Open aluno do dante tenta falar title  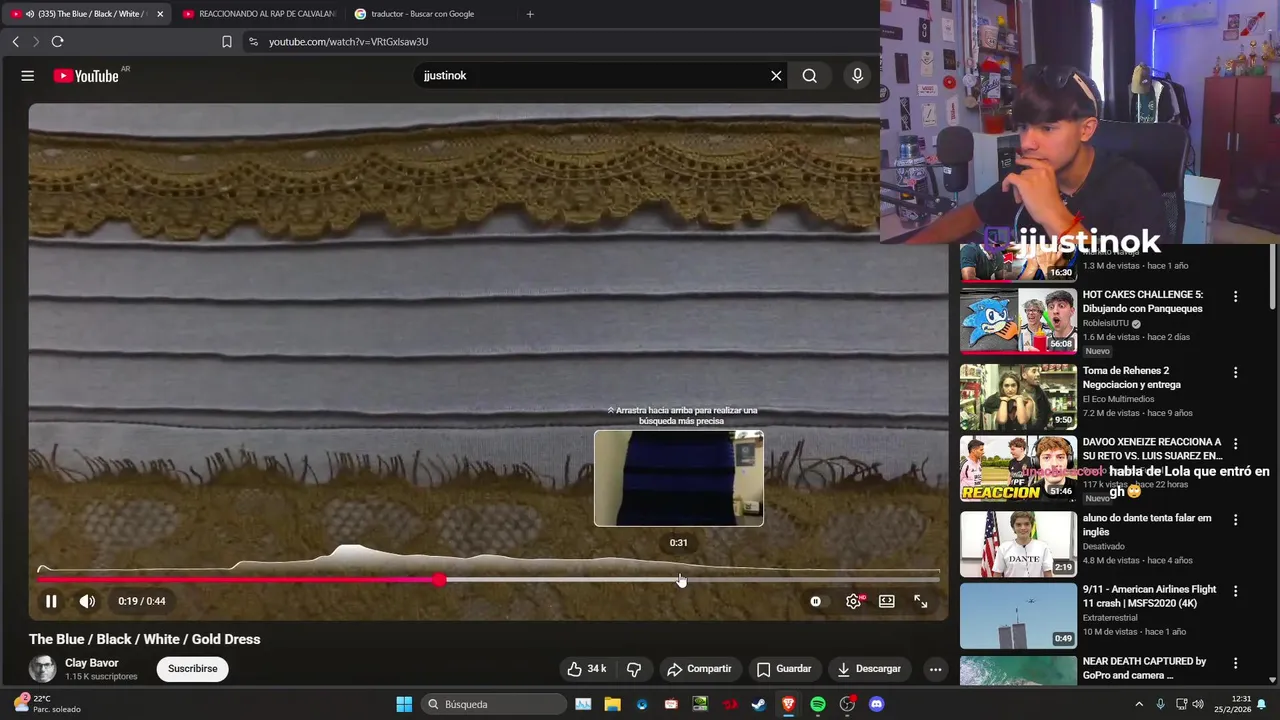tap(1147, 525)
